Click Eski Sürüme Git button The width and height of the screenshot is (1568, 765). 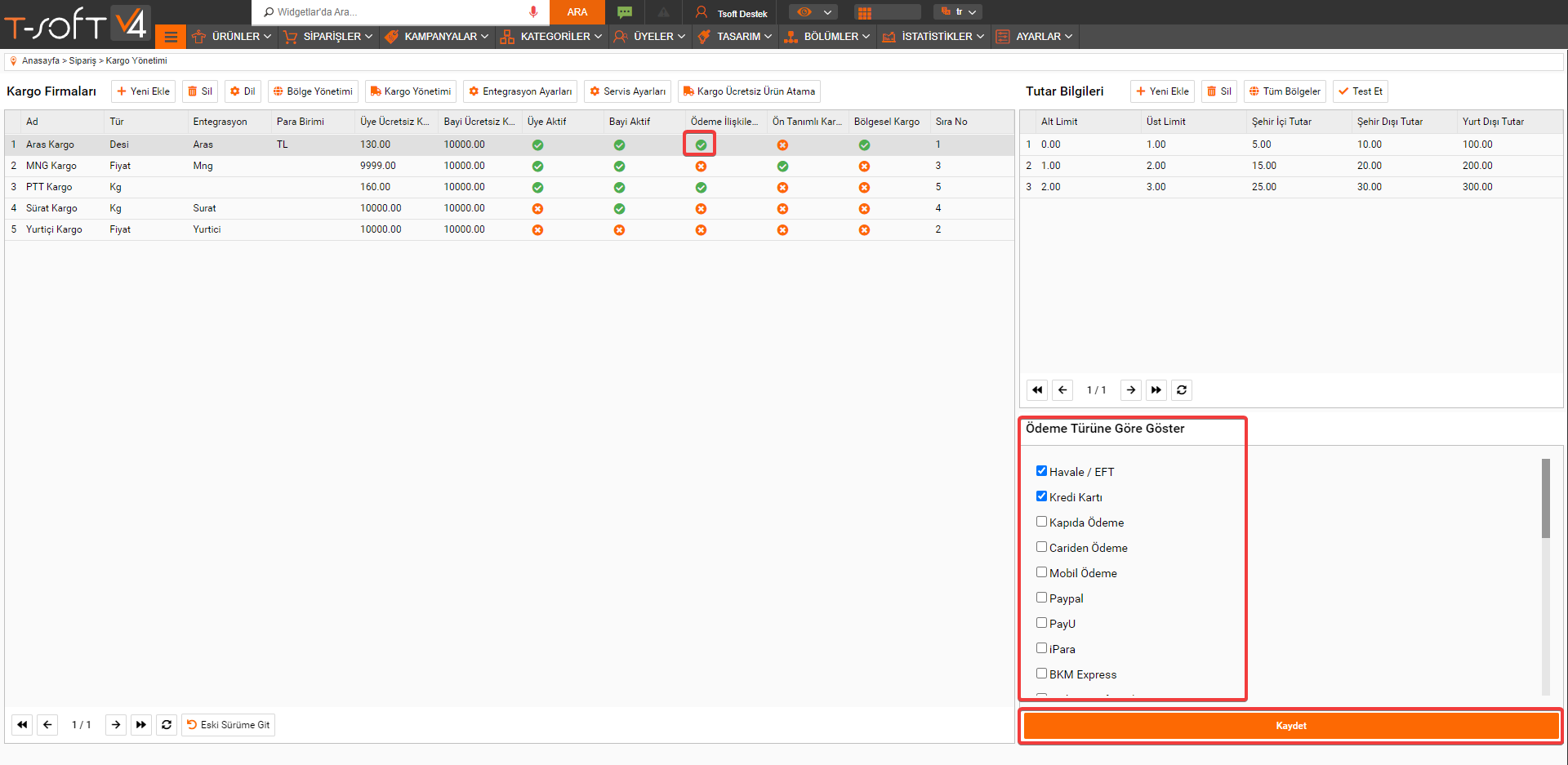coord(228,725)
